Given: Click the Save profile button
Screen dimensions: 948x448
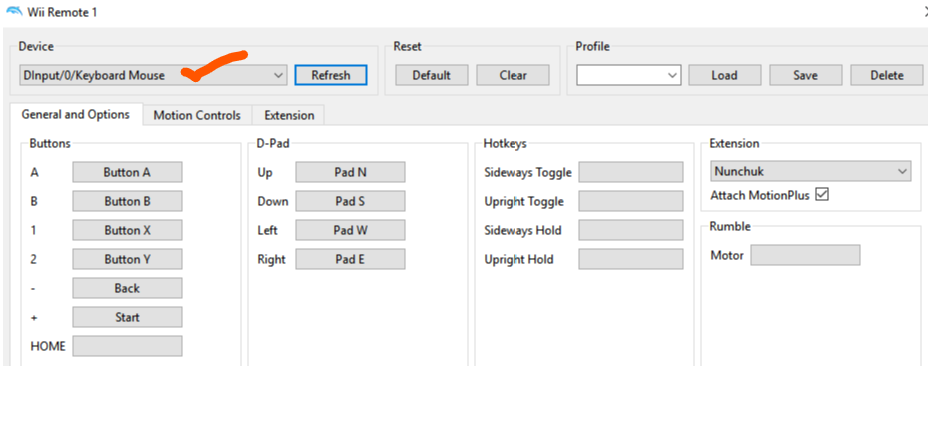Looking at the screenshot, I should pos(805,75).
